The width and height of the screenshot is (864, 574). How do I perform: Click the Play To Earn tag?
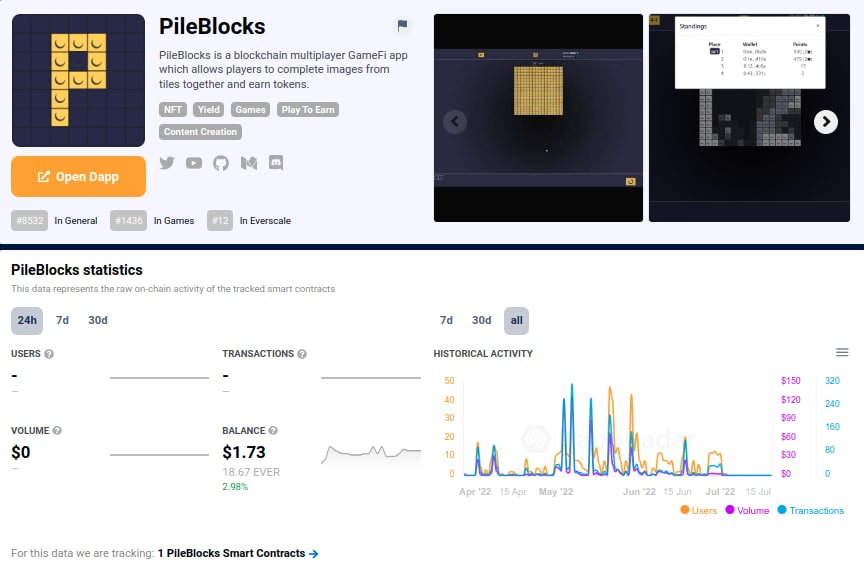307,110
